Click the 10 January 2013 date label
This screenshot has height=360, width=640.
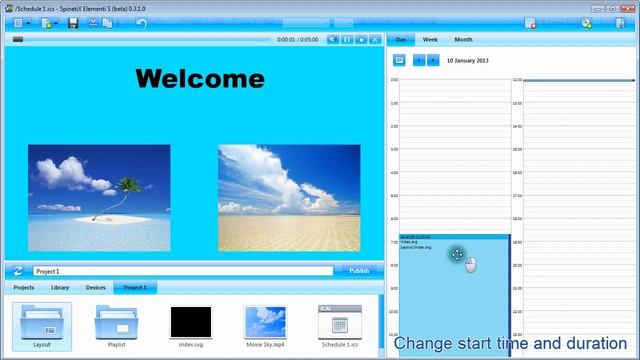click(467, 60)
